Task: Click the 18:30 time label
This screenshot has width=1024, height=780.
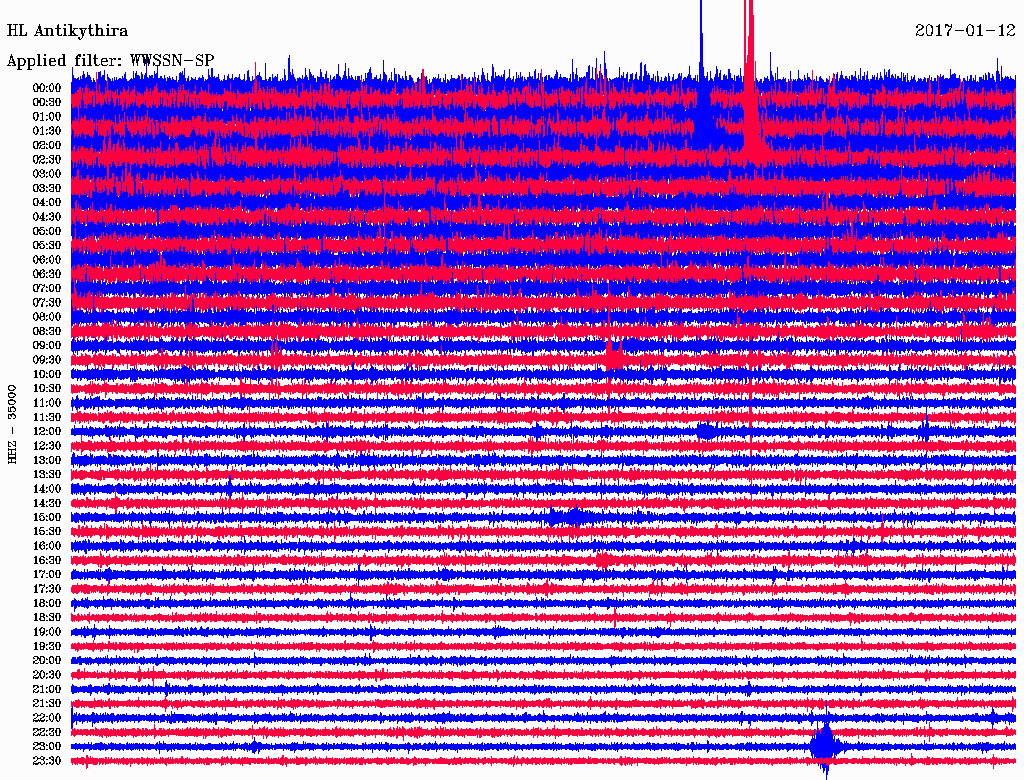Action: tap(47, 617)
